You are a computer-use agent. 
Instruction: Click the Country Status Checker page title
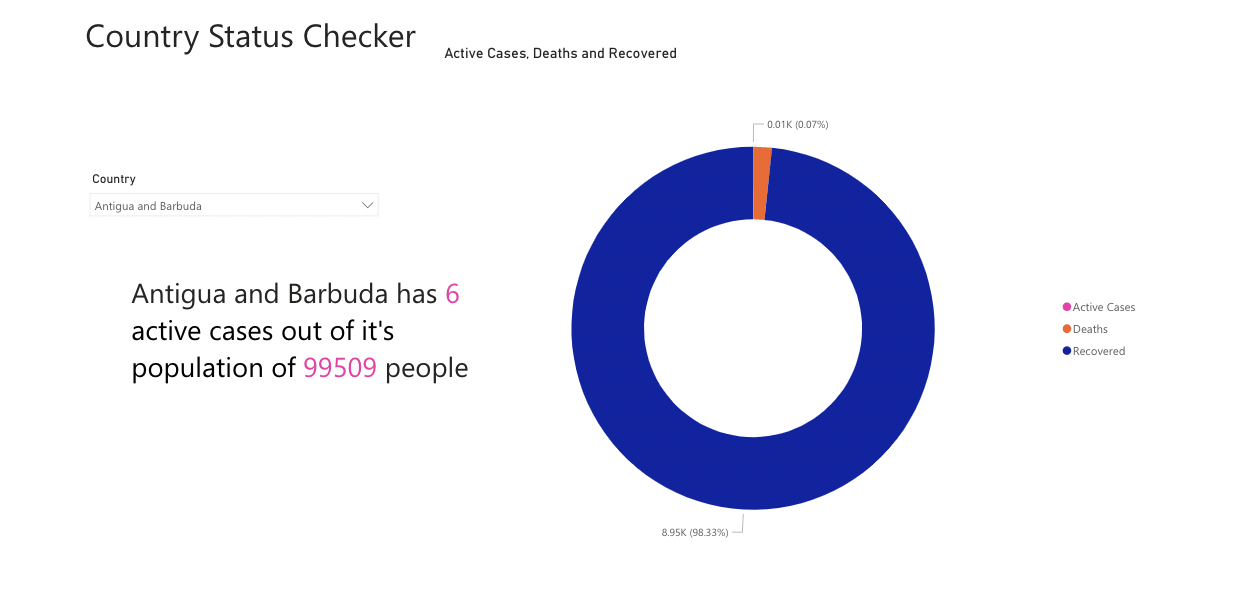[x=250, y=36]
